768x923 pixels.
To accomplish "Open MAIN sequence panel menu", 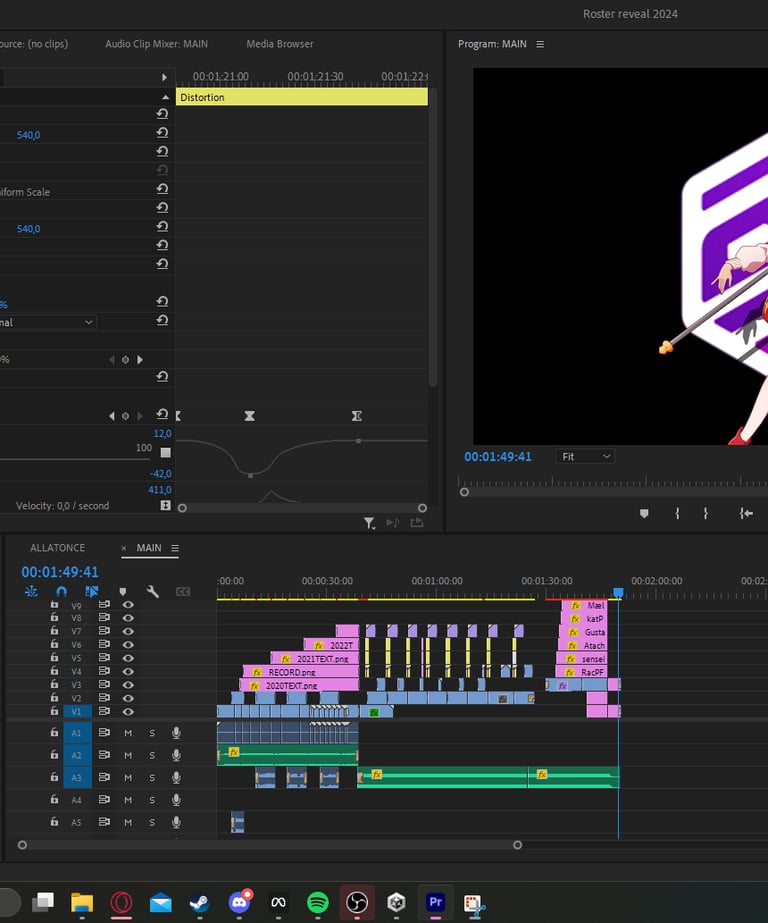I will (x=175, y=548).
